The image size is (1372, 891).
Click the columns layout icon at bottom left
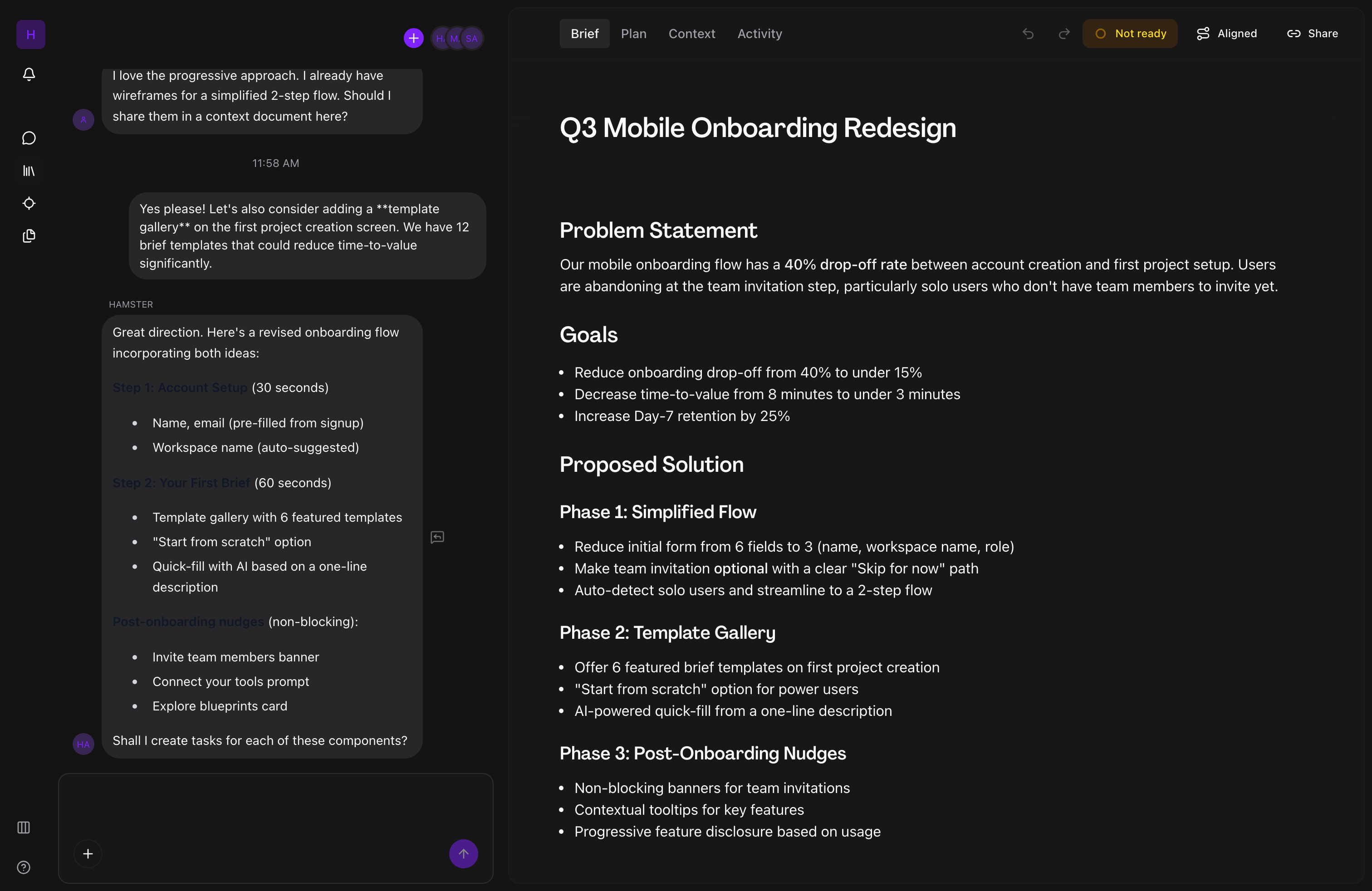[23, 827]
